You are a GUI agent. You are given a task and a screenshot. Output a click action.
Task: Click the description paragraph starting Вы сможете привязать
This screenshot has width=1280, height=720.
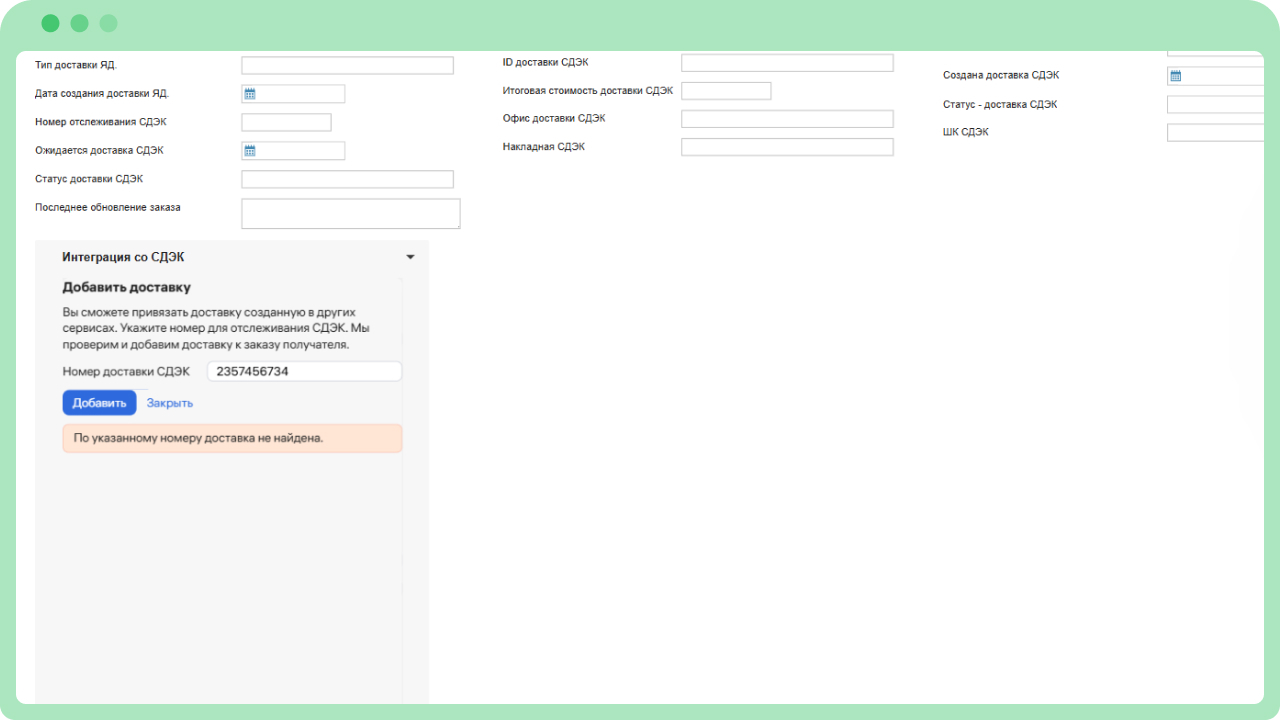click(x=217, y=328)
